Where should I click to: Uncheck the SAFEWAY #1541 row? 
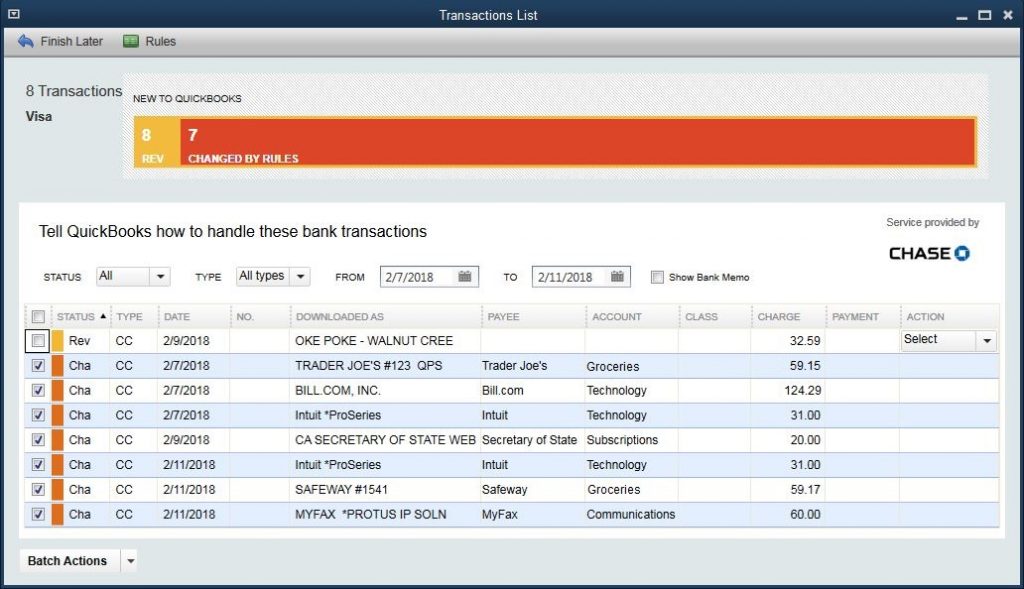[x=39, y=490]
